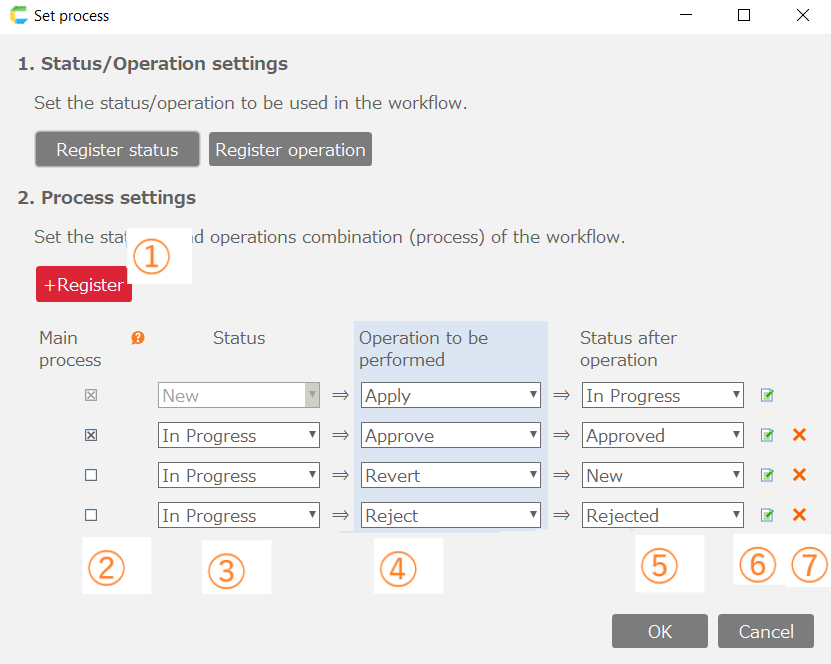Delete the Revert process row
The width and height of the screenshot is (831, 664).
(799, 475)
